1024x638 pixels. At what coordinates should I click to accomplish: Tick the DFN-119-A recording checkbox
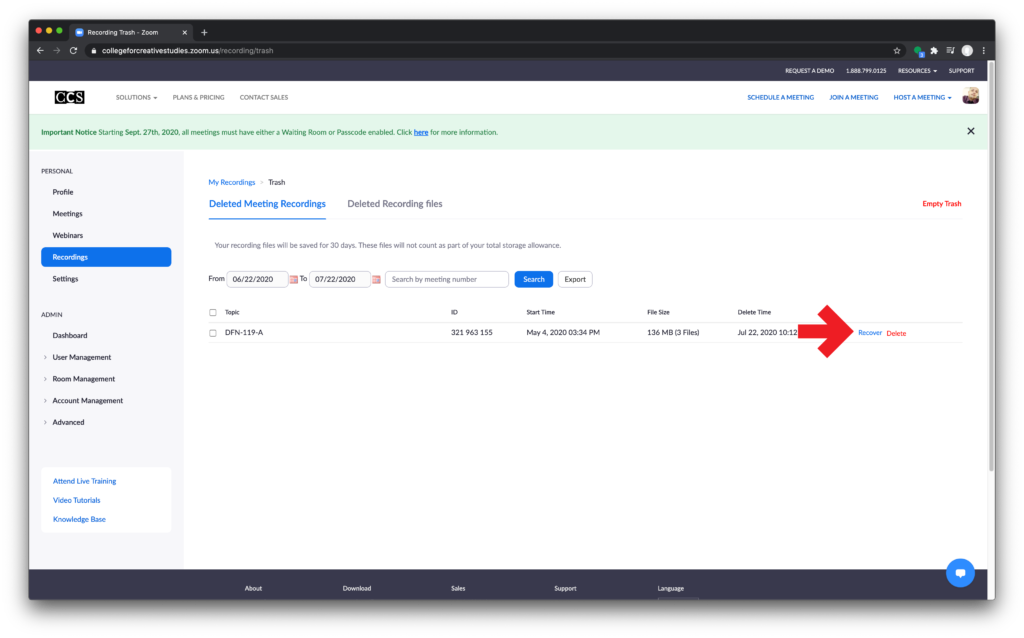[x=213, y=333]
